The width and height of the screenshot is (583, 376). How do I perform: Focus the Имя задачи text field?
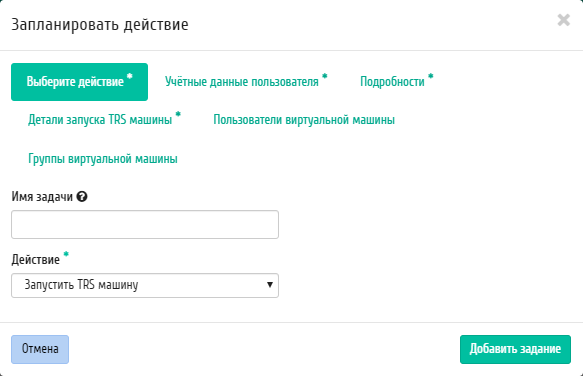point(145,225)
